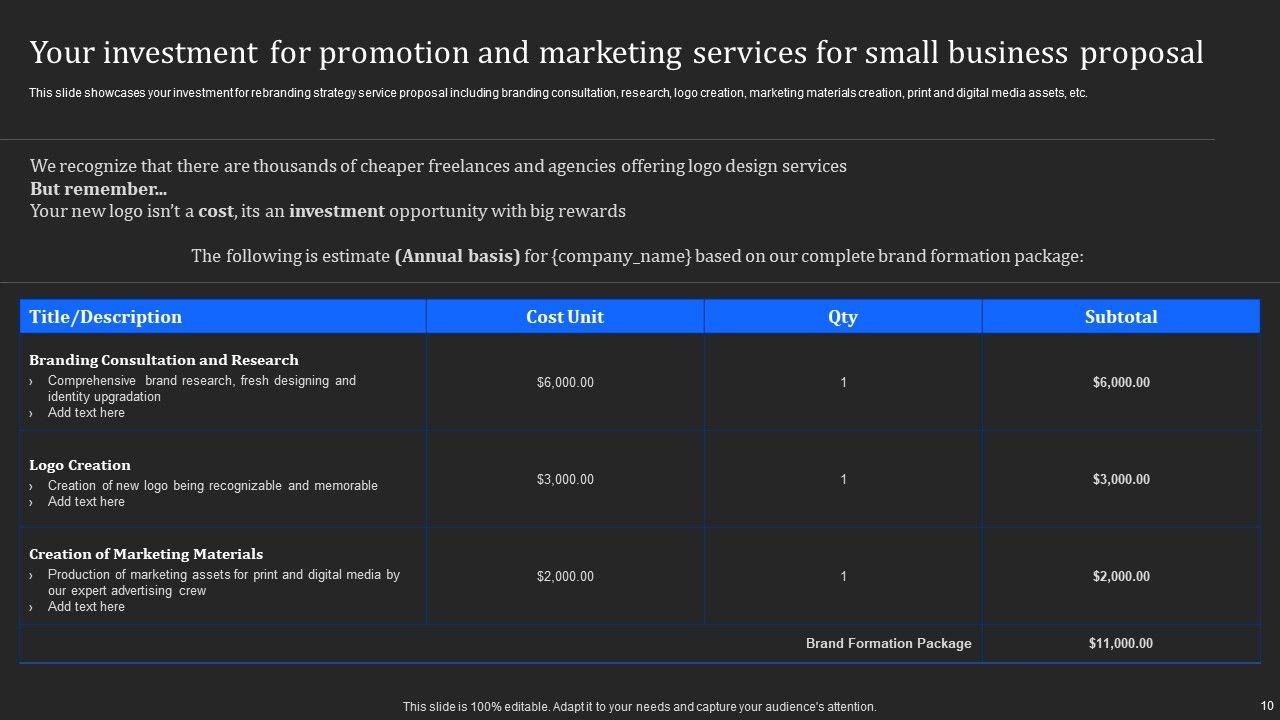Select the 'Brand Formation Package' total label

tap(889, 643)
